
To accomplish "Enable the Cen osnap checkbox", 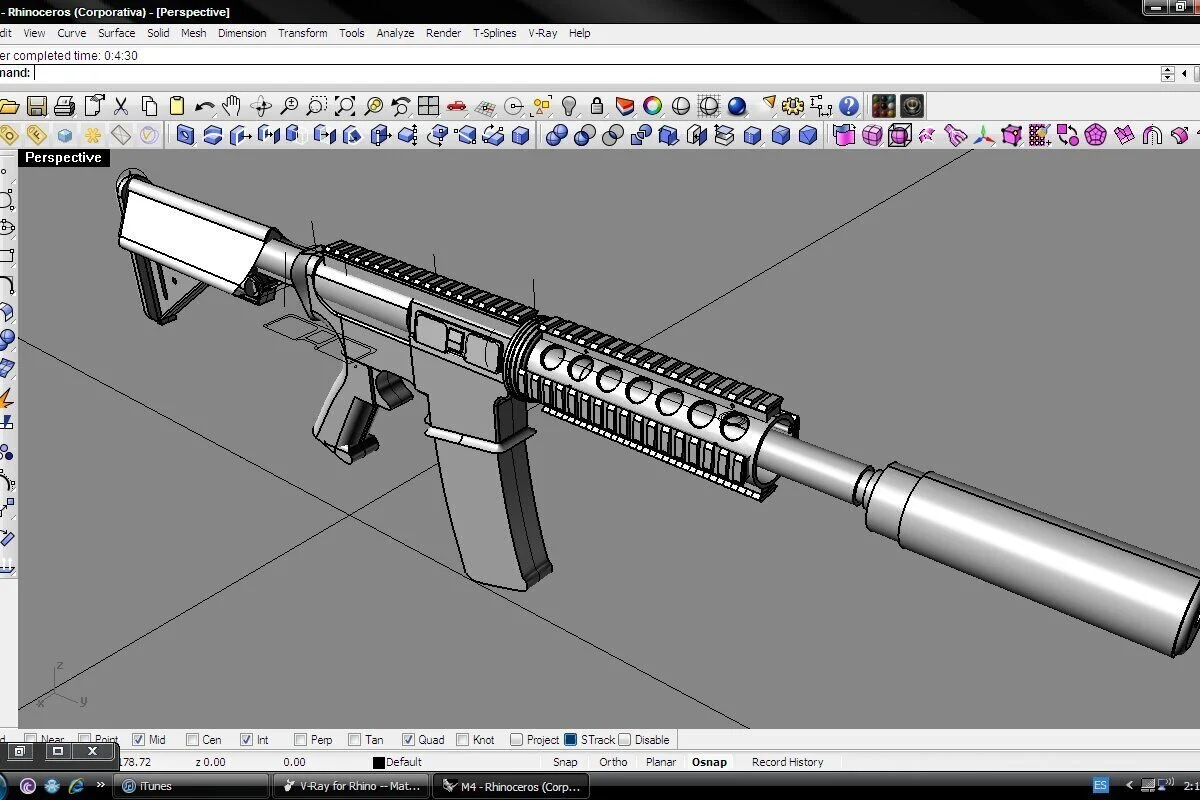I will (193, 740).
